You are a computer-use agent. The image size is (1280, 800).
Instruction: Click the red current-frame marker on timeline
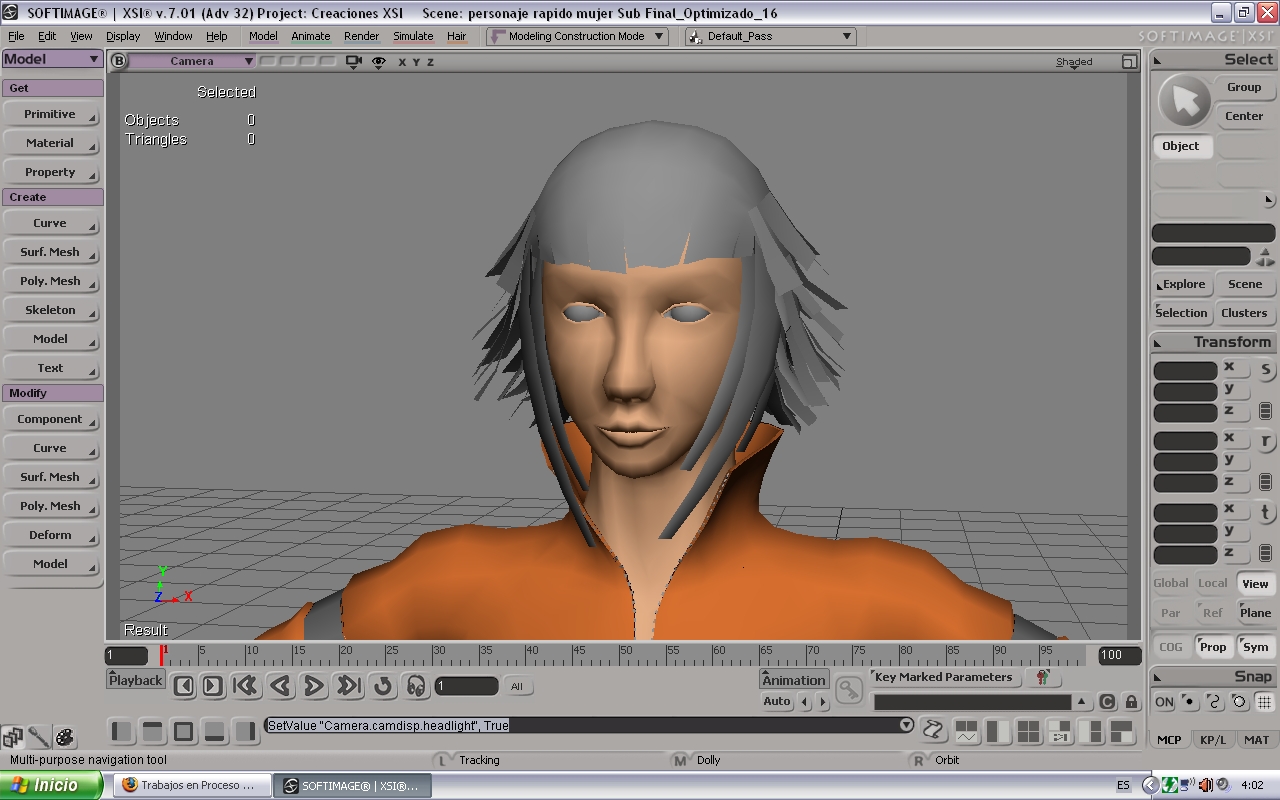162,655
